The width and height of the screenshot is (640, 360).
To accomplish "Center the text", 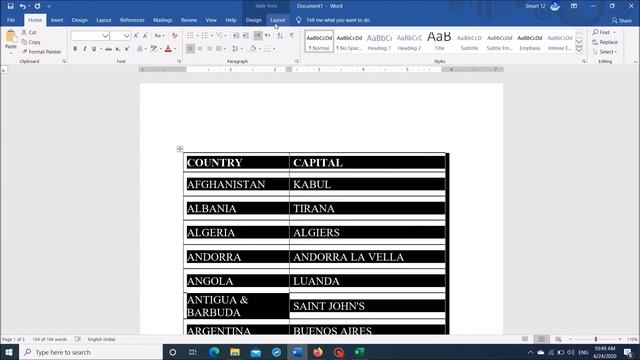I will 200,49.
